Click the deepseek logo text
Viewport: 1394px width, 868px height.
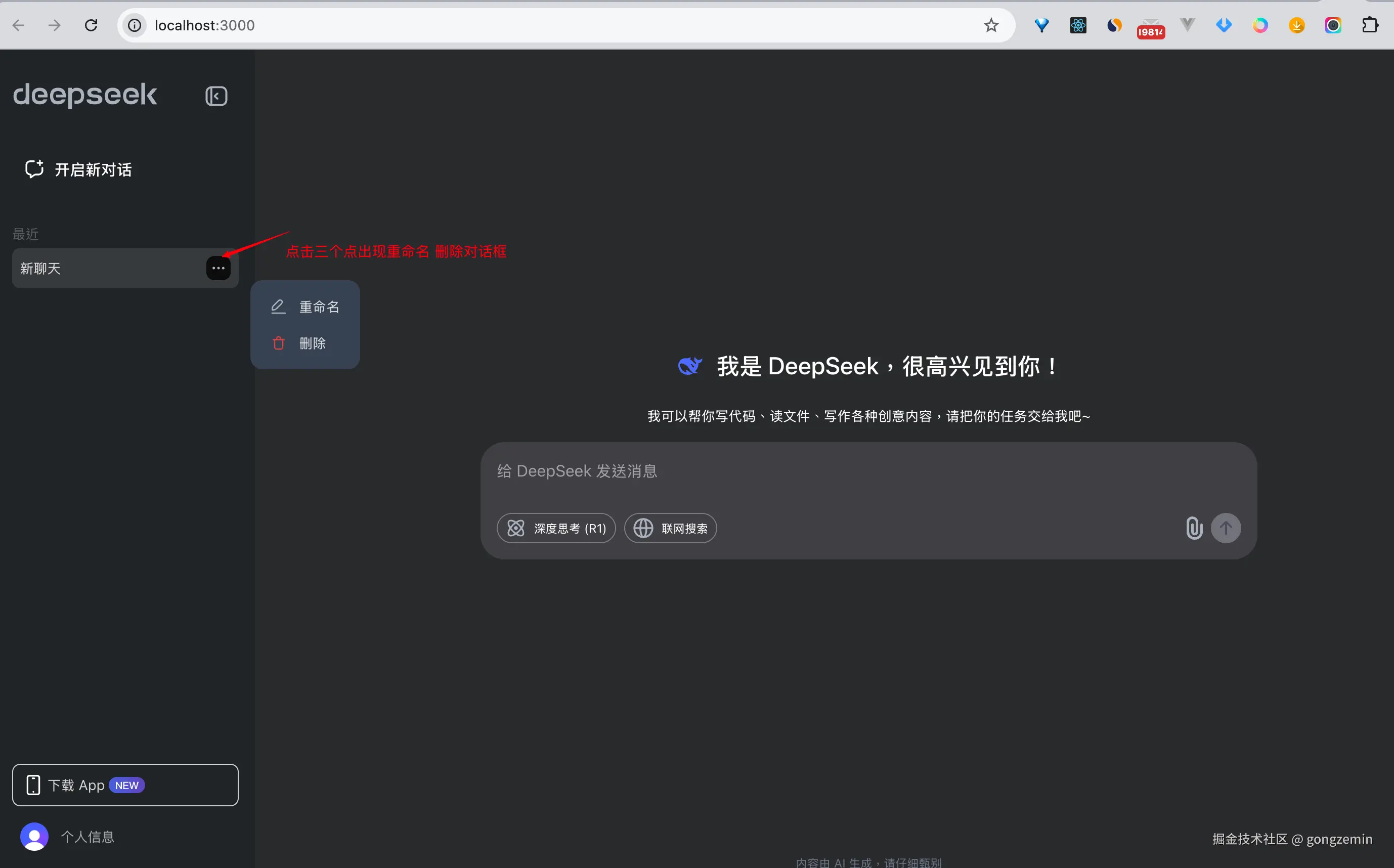pyautogui.click(x=85, y=94)
